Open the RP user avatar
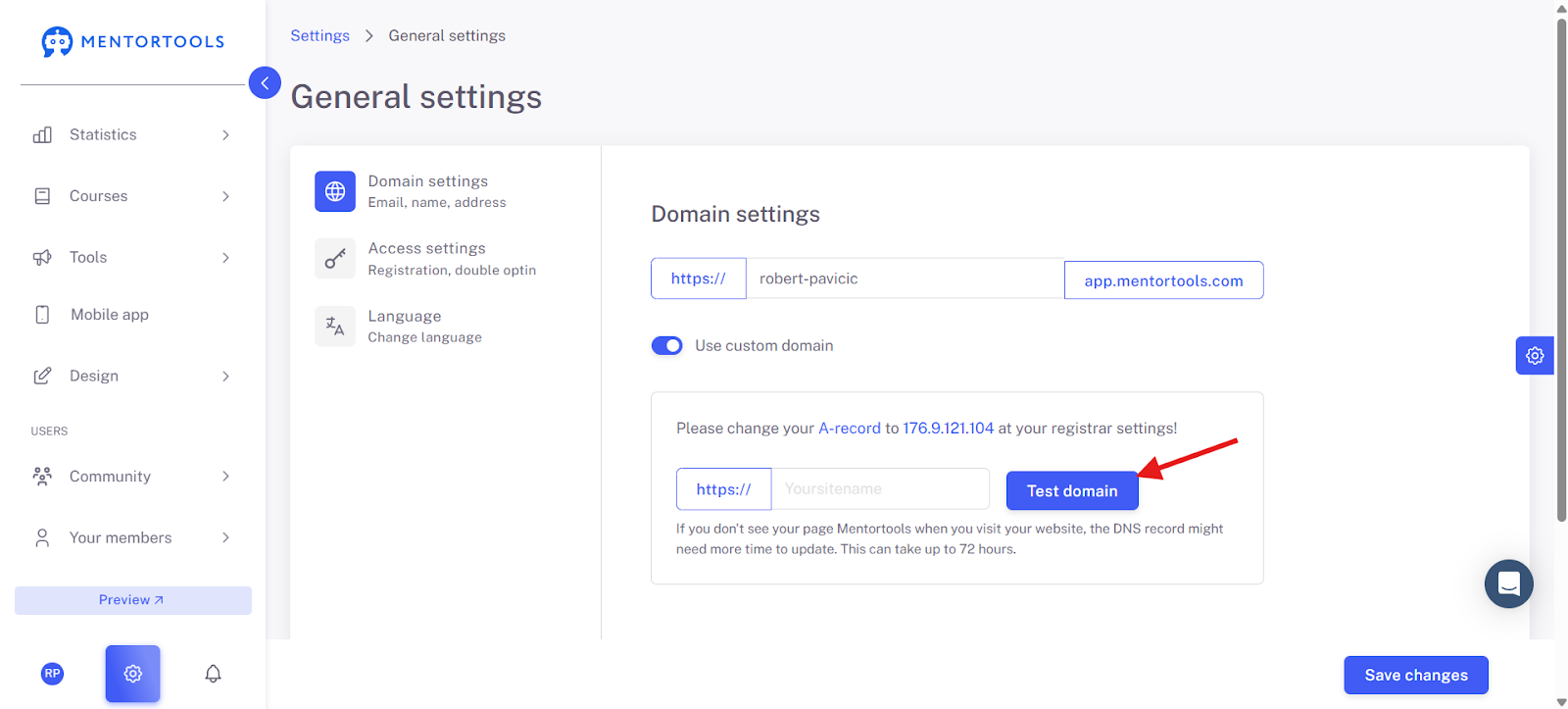 click(53, 674)
